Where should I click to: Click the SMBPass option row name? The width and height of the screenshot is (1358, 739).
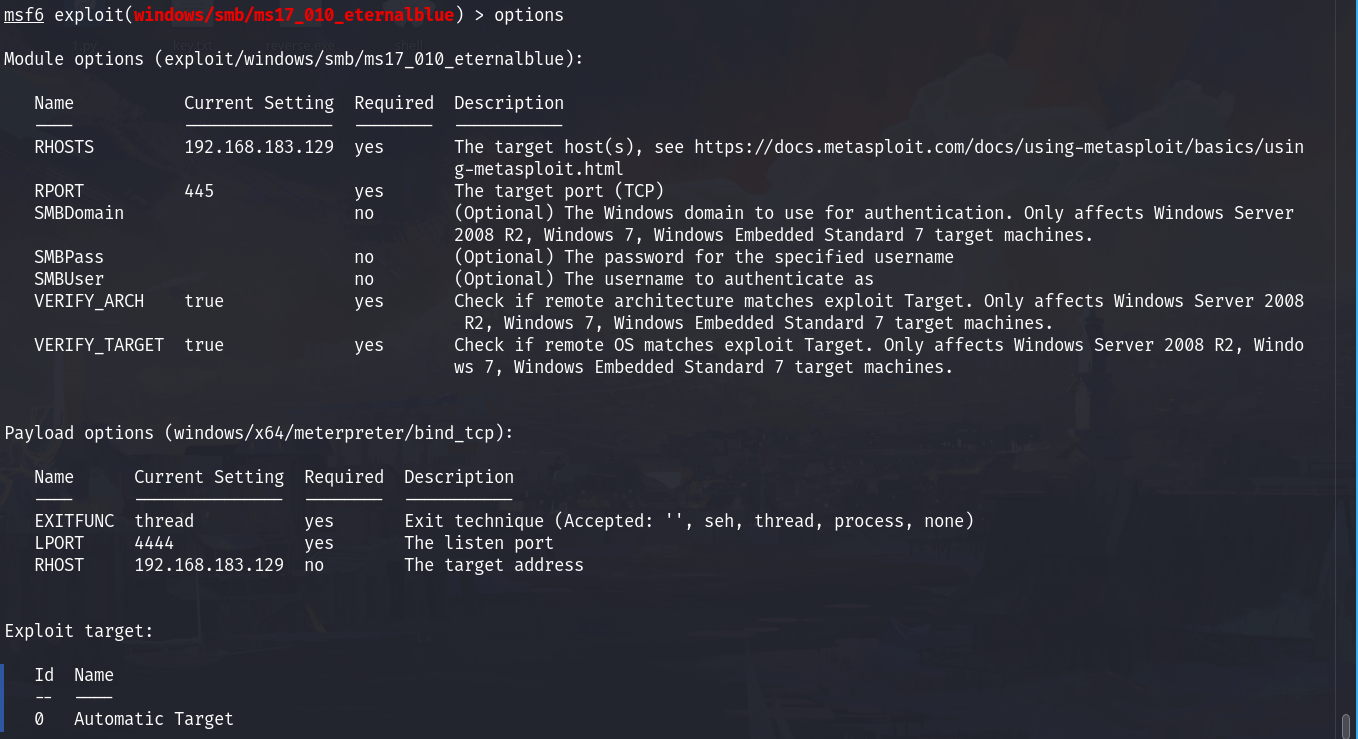[69, 257]
